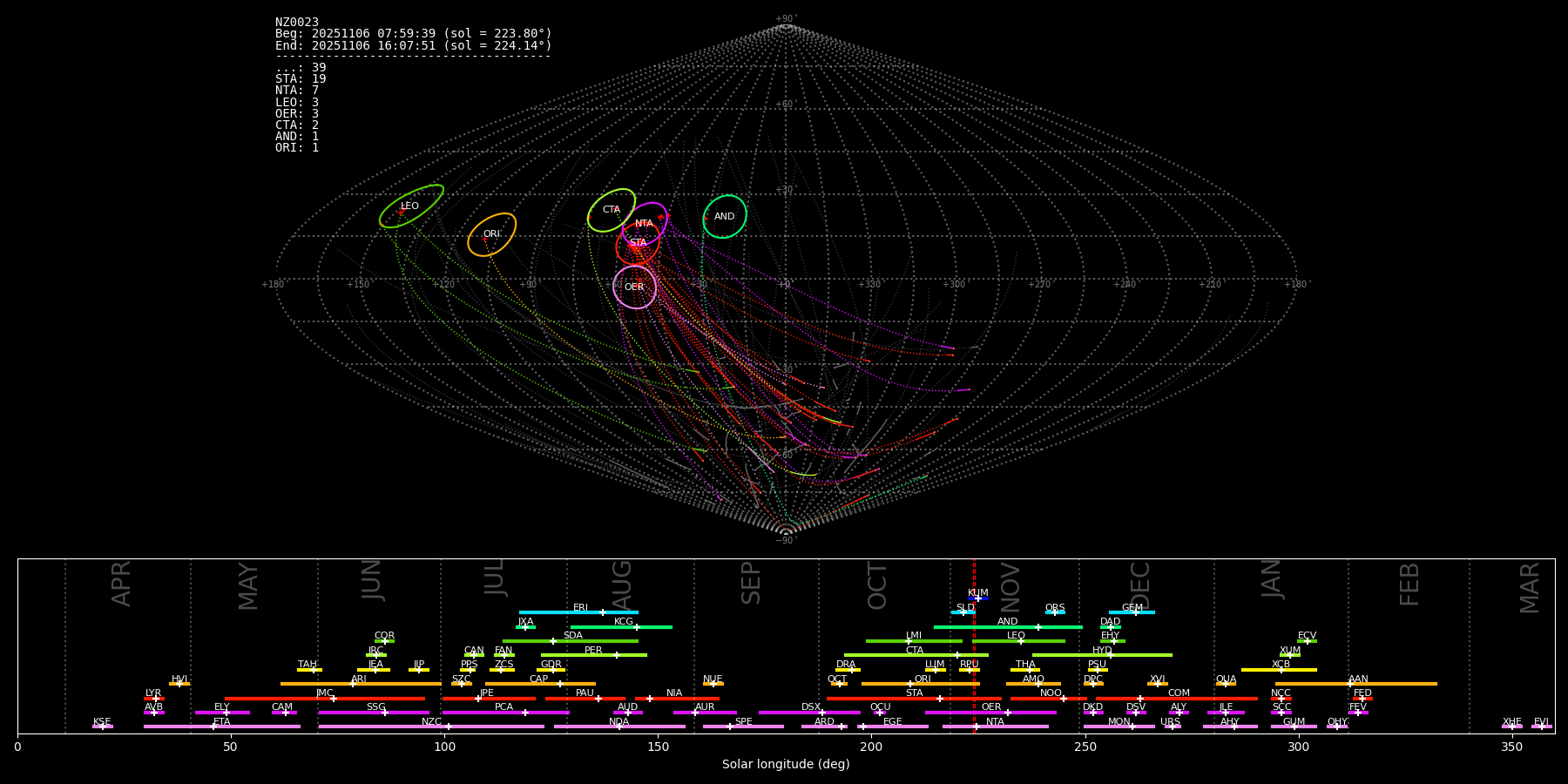Image resolution: width=1568 pixels, height=784 pixels.
Task: Click the AAN shower bar on the timeline
Action: 1356,684
